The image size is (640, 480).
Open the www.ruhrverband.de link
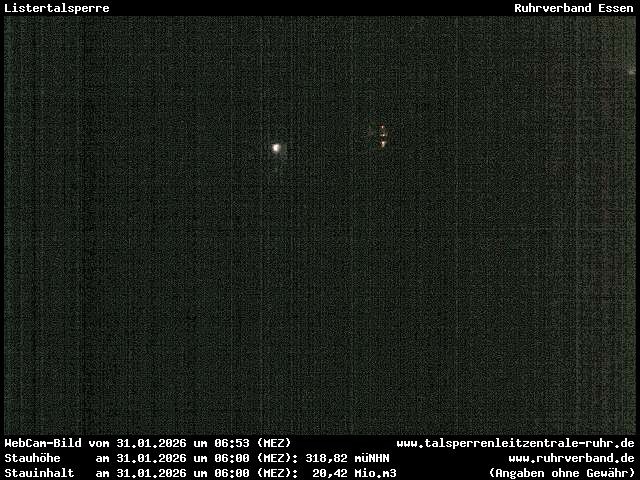571,458
